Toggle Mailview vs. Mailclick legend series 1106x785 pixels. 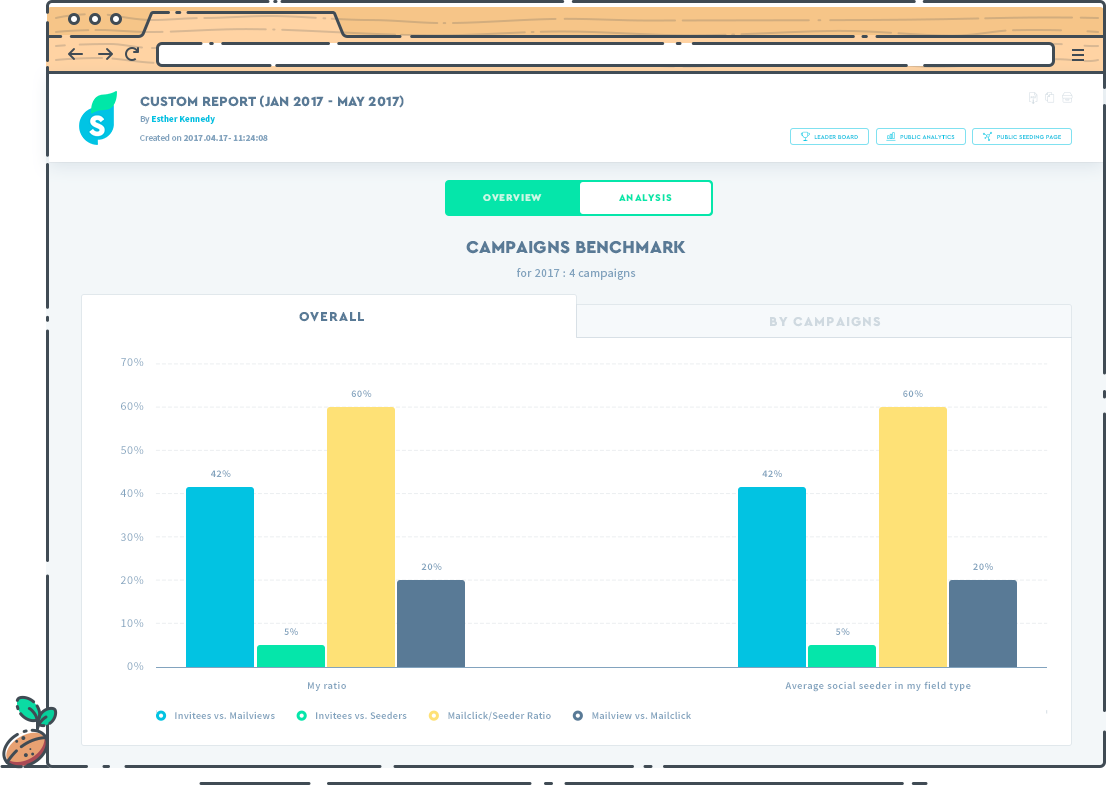632,716
